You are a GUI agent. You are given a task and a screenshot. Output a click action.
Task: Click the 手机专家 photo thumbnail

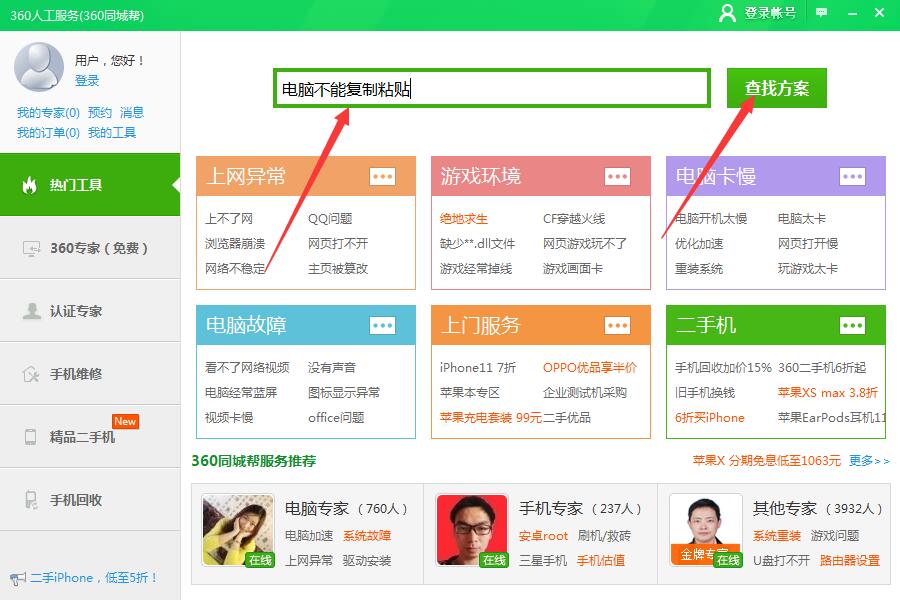pyautogui.click(x=472, y=531)
